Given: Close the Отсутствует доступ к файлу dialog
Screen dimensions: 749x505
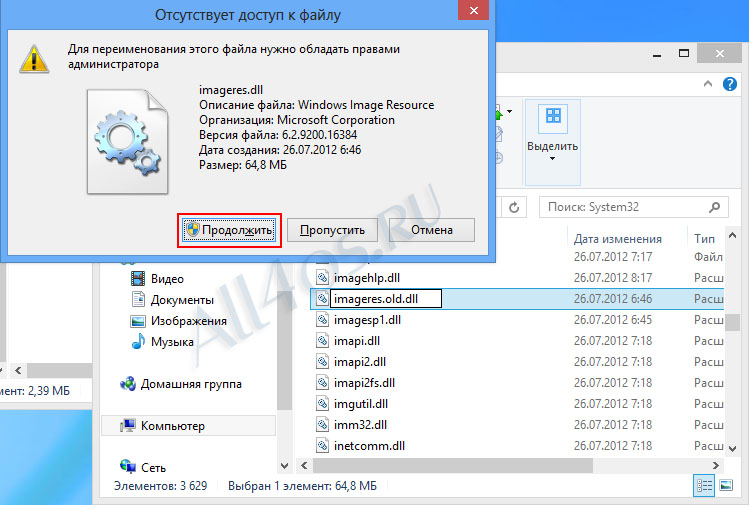Looking at the screenshot, I should [x=473, y=10].
